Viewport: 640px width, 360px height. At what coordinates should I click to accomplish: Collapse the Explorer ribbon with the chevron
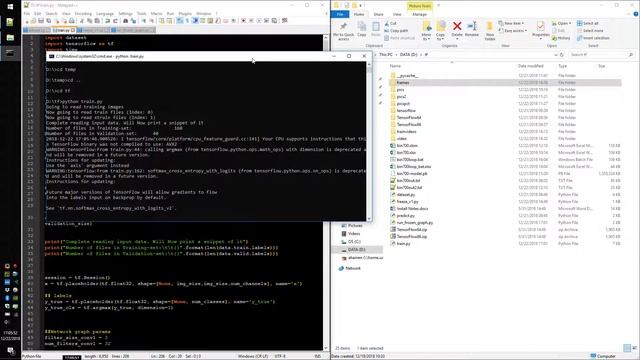coord(629,14)
